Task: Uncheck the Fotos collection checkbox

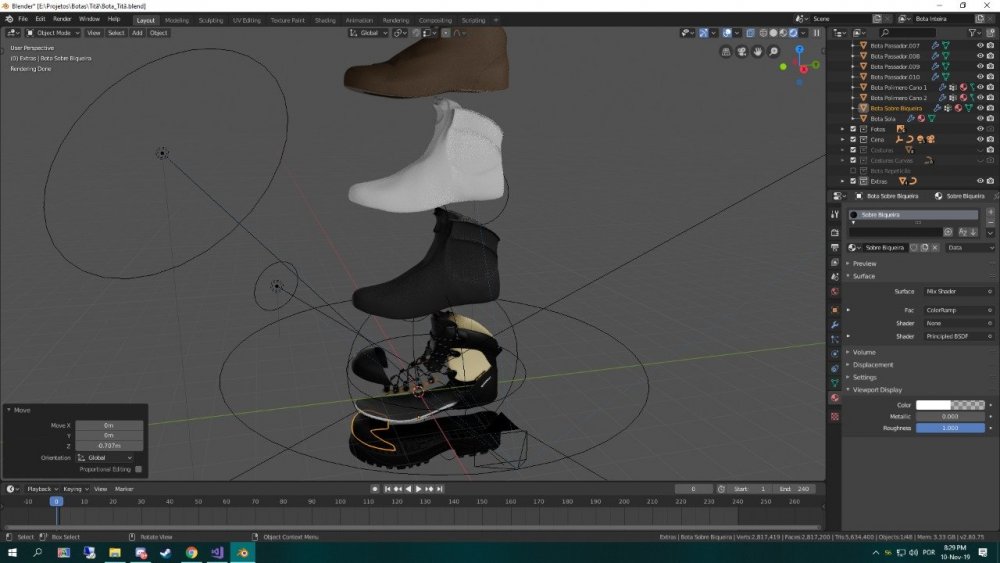Action: pyautogui.click(x=853, y=129)
